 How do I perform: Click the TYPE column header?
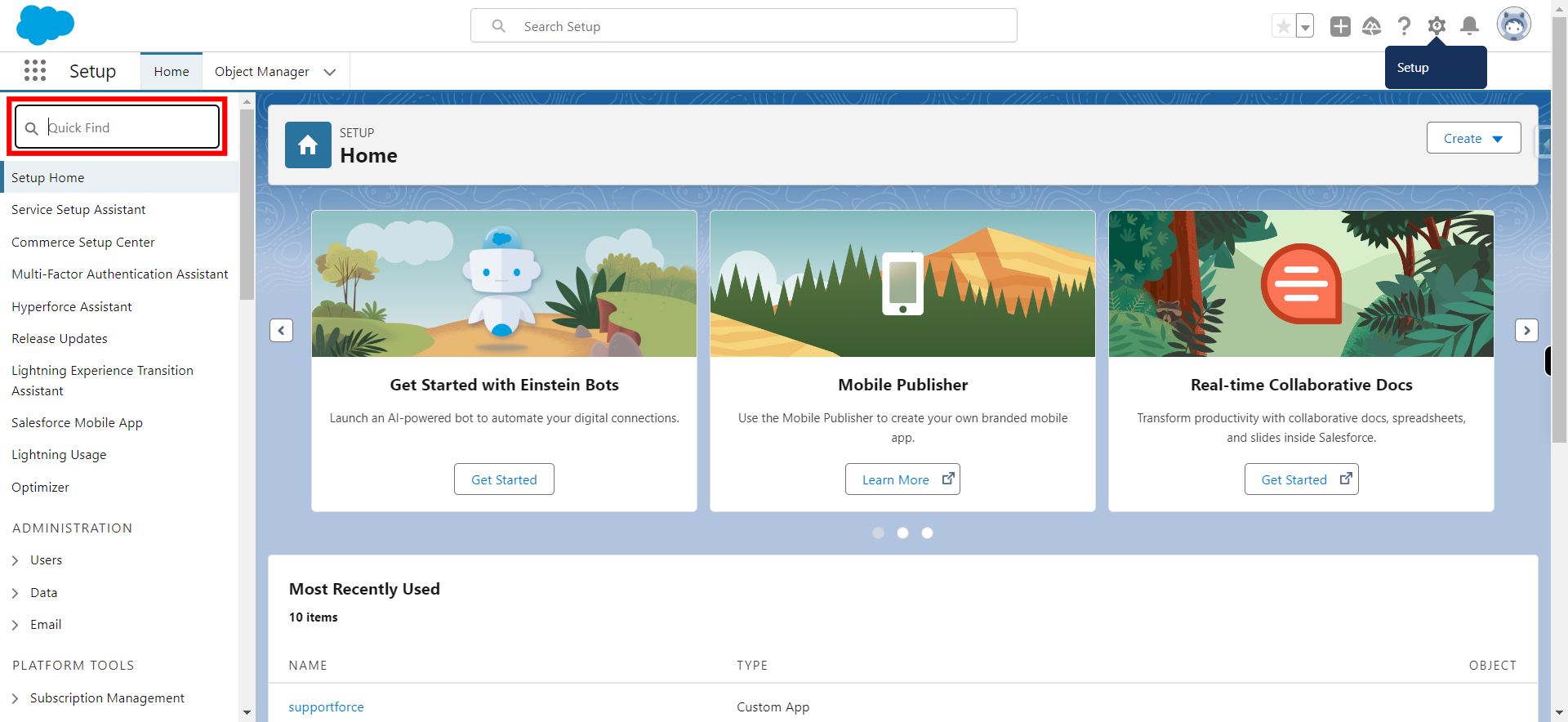[x=752, y=666]
